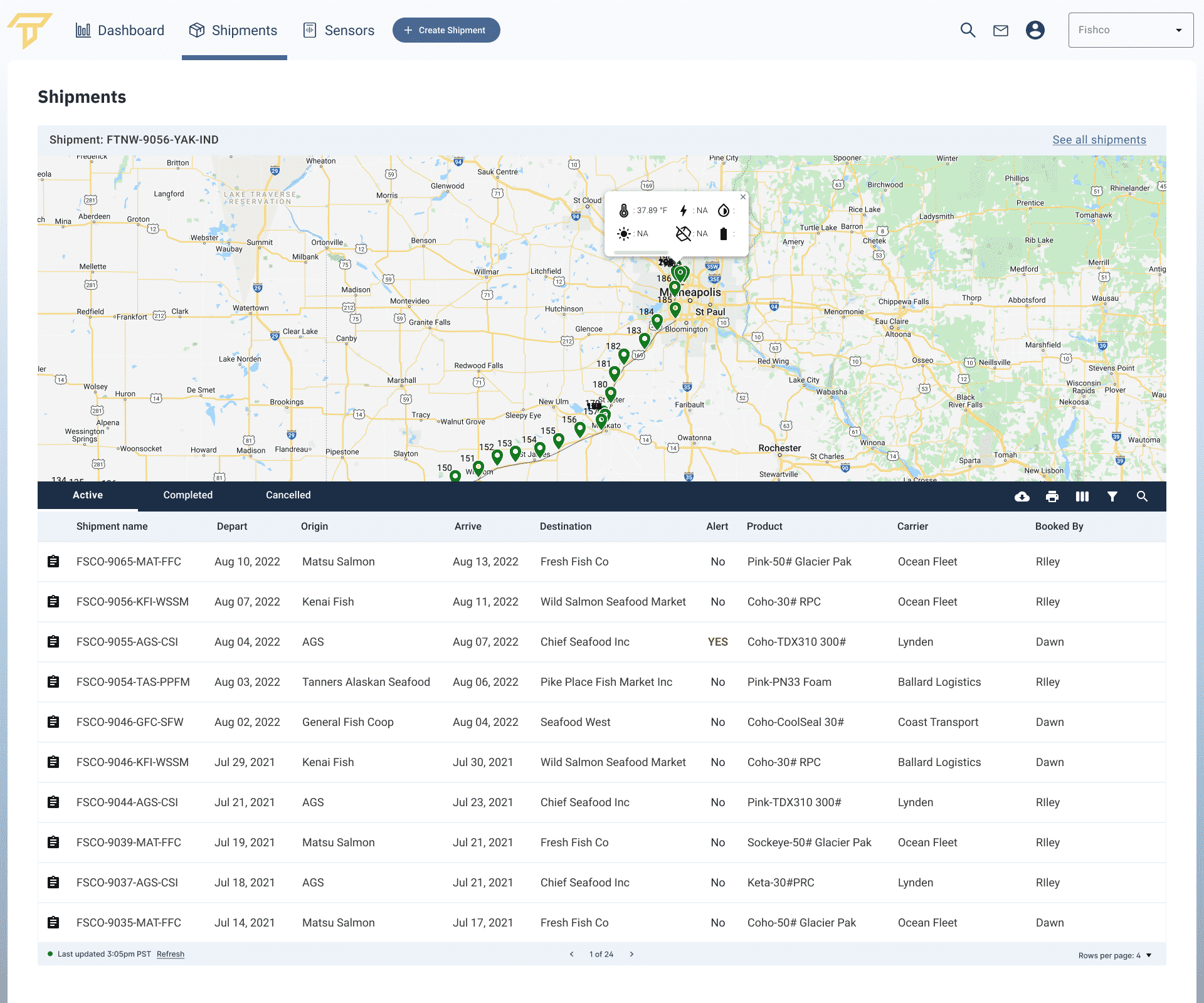
Task: Open the filter icon on shipments table
Action: click(x=1112, y=496)
